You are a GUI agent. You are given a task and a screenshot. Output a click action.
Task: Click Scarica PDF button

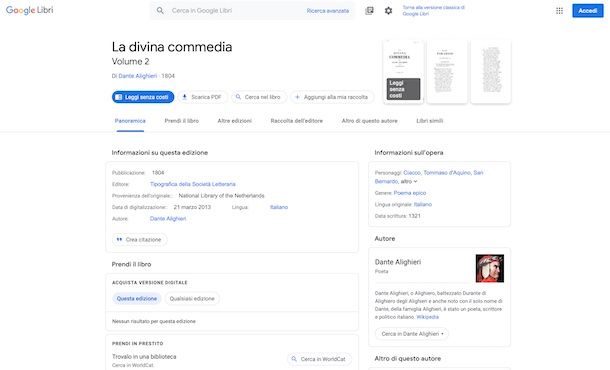coord(202,97)
